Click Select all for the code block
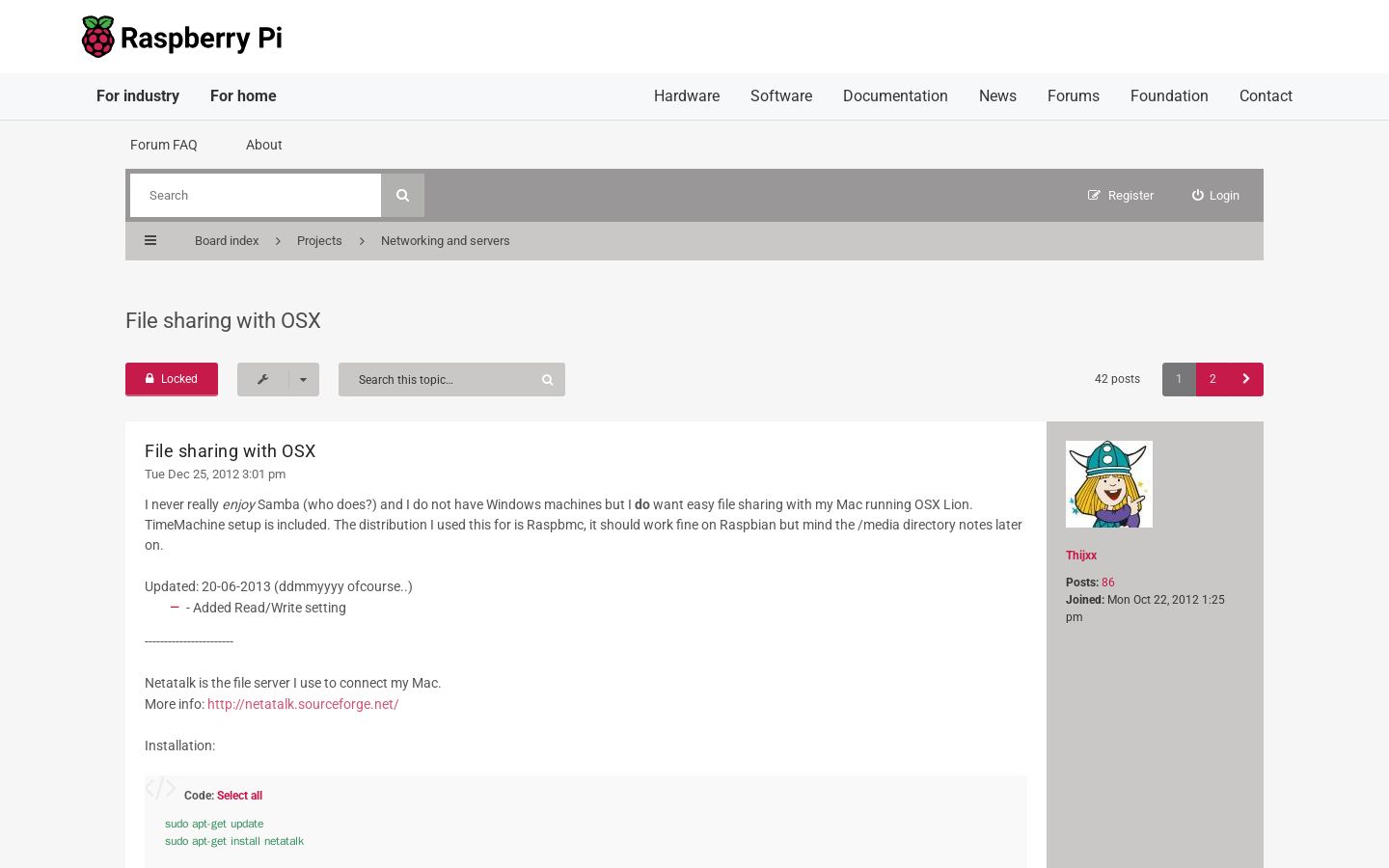1389x868 pixels. tap(239, 796)
